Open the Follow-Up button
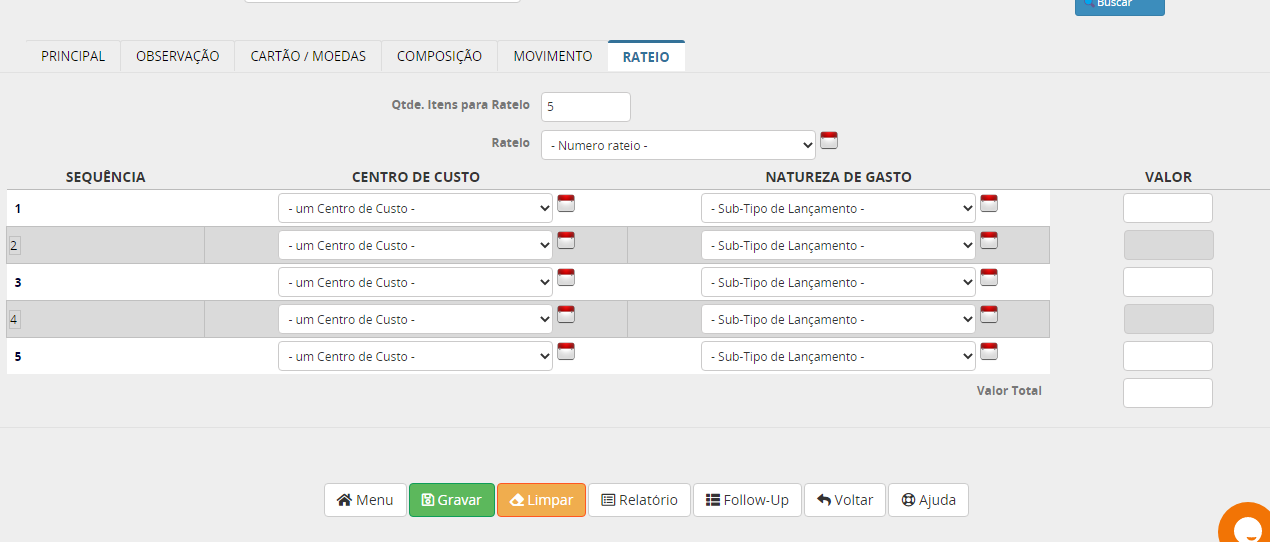Screen dimensions: 1270x542 (747, 500)
